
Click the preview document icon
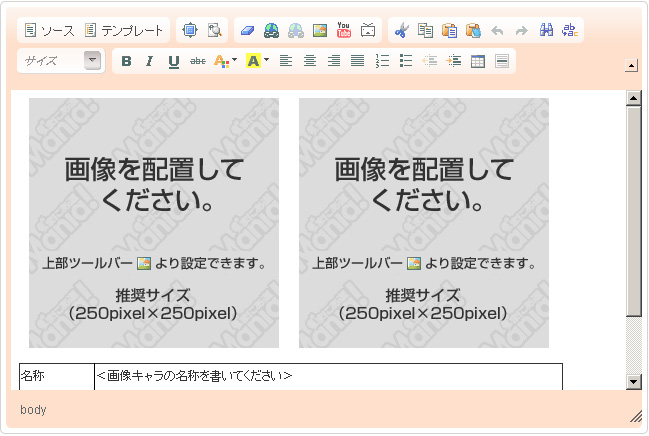[214, 31]
